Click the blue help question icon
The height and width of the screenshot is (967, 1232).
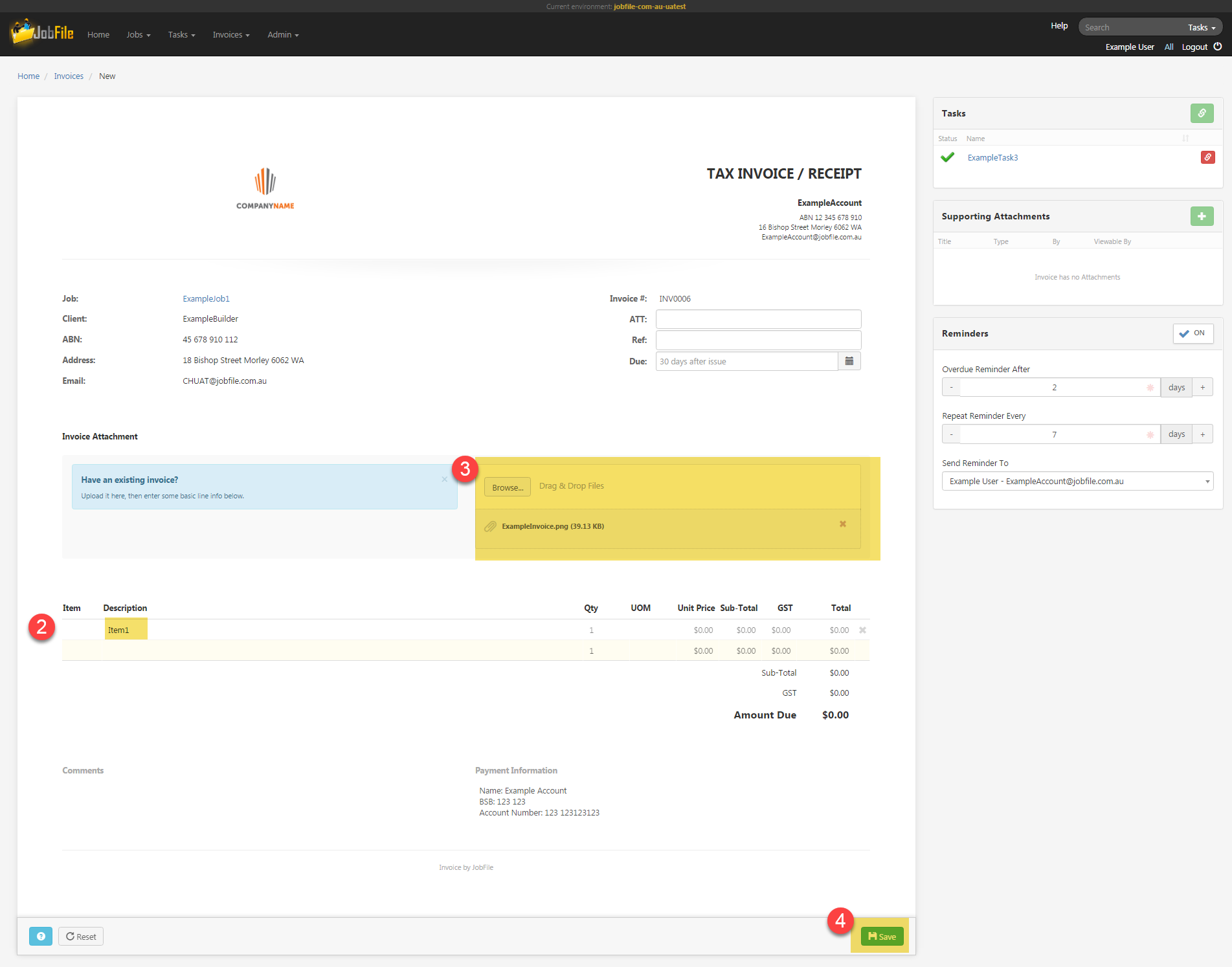tap(41, 937)
